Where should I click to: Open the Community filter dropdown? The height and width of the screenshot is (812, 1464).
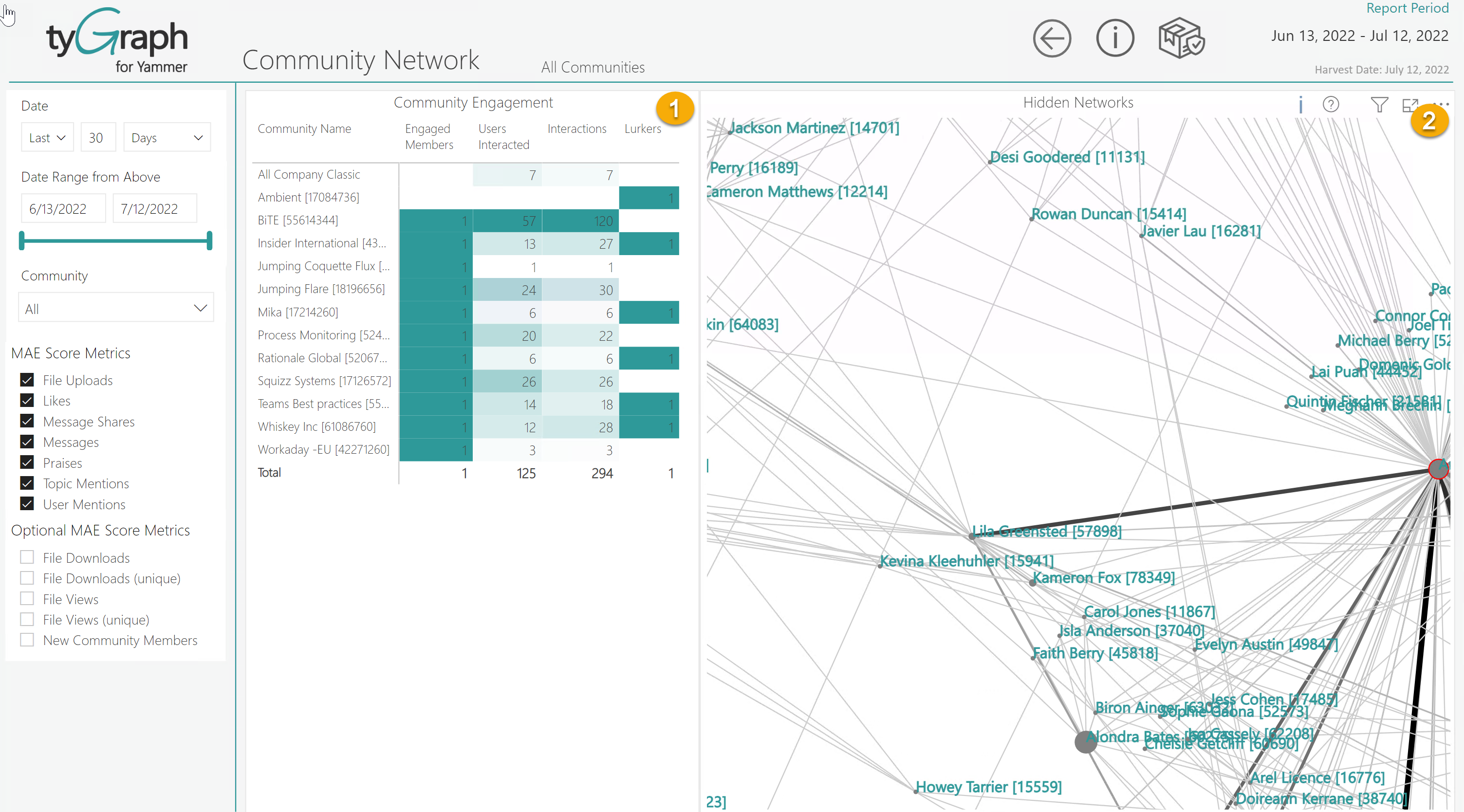[115, 309]
